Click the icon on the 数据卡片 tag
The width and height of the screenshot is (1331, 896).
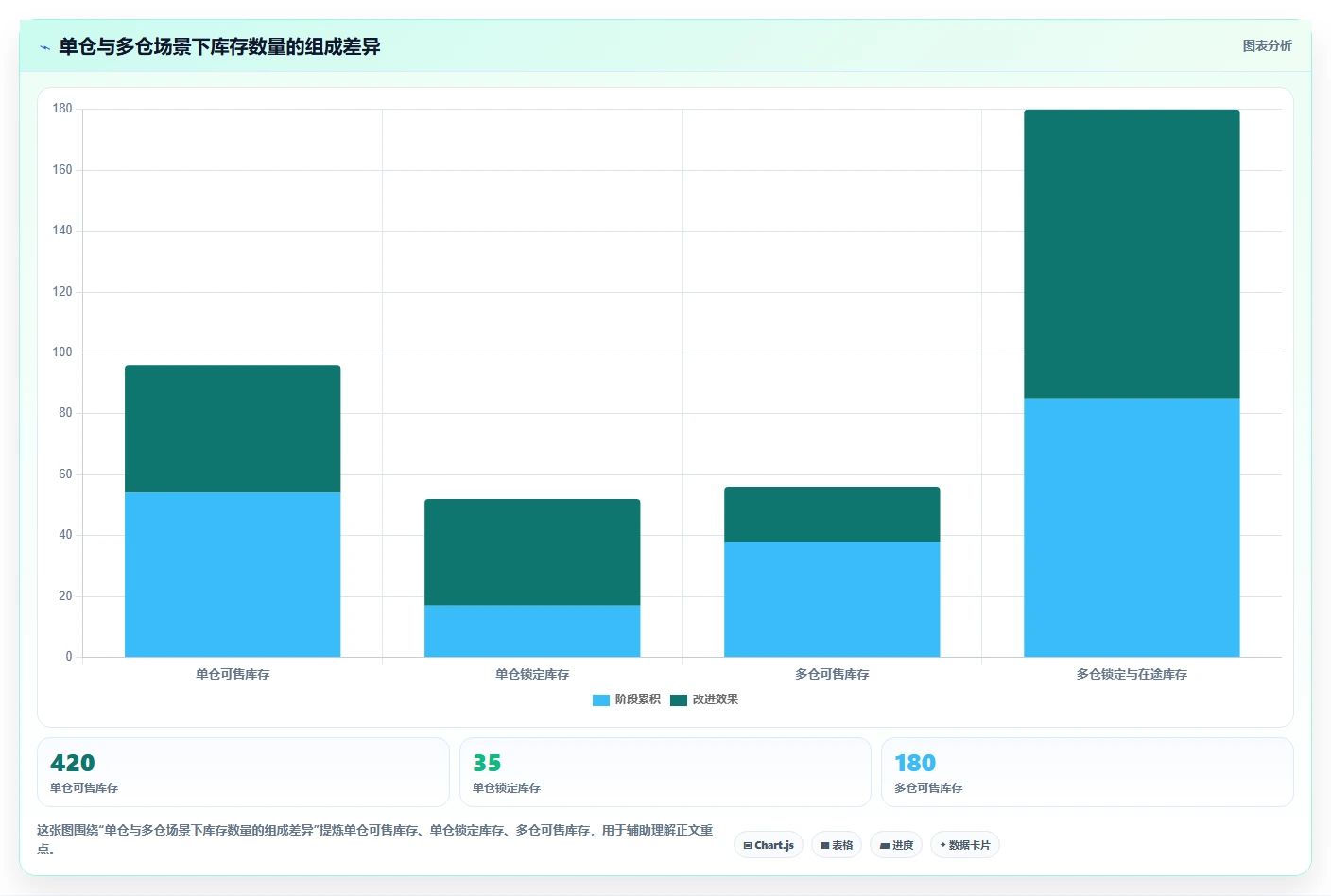(942, 845)
